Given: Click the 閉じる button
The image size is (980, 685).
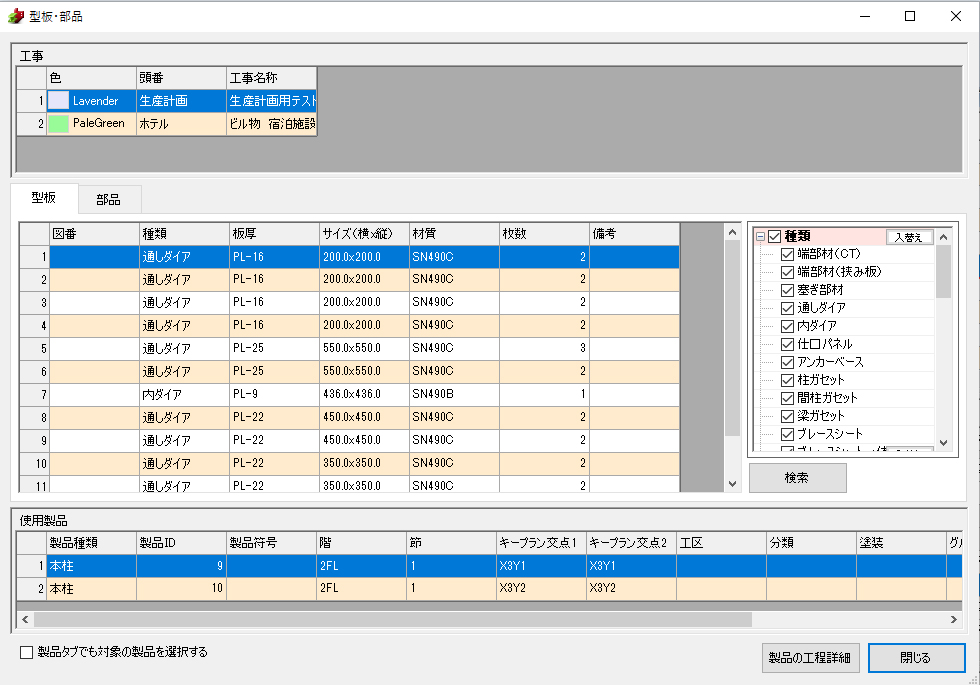Looking at the screenshot, I should click(916, 657).
